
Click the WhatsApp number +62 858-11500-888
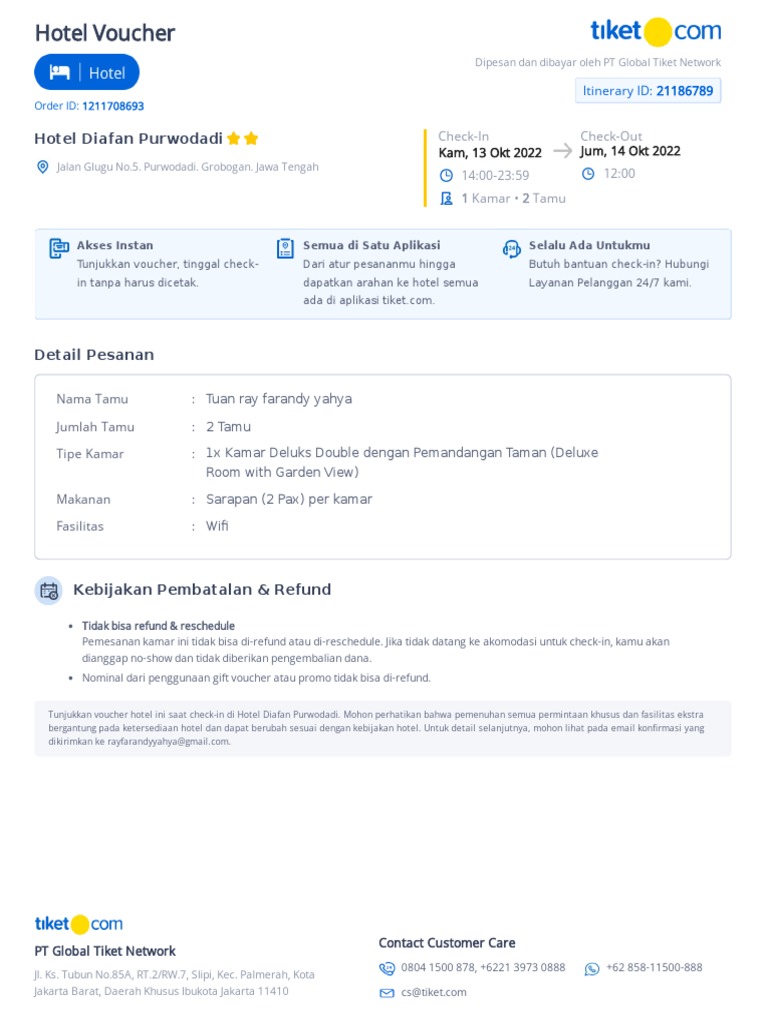654,968
